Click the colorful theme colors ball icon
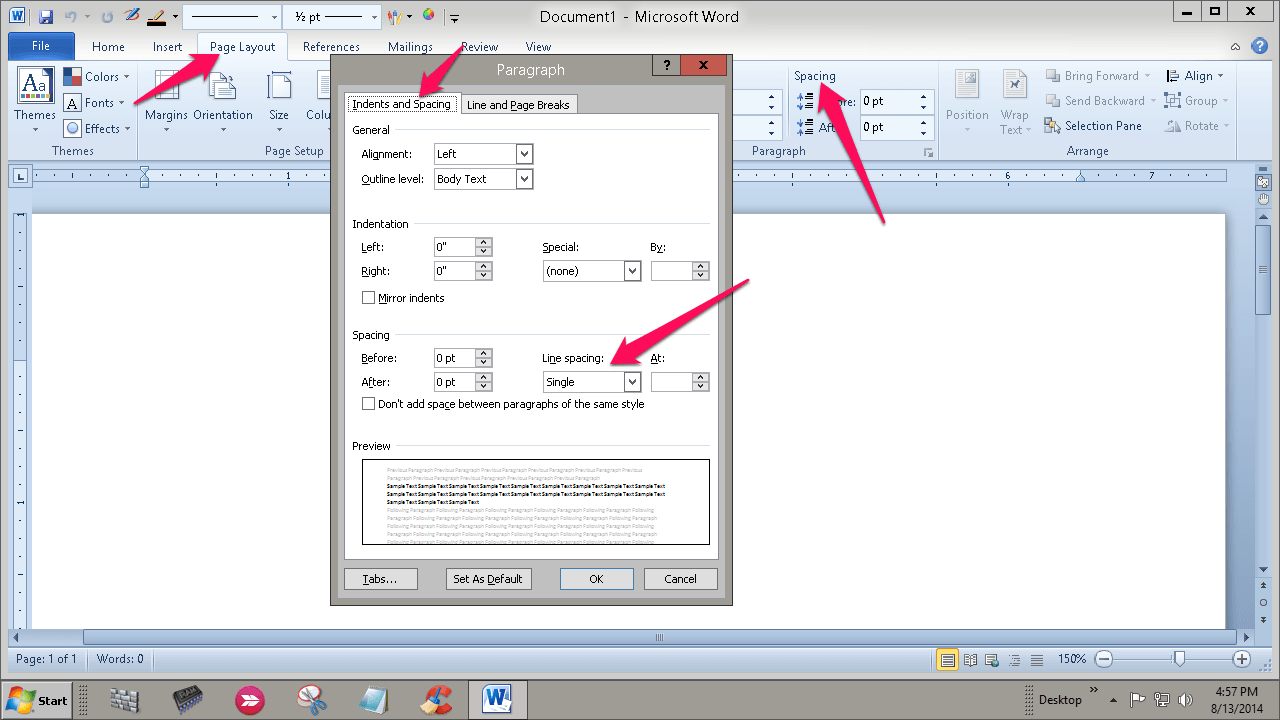This screenshot has width=1280, height=720. click(x=429, y=16)
